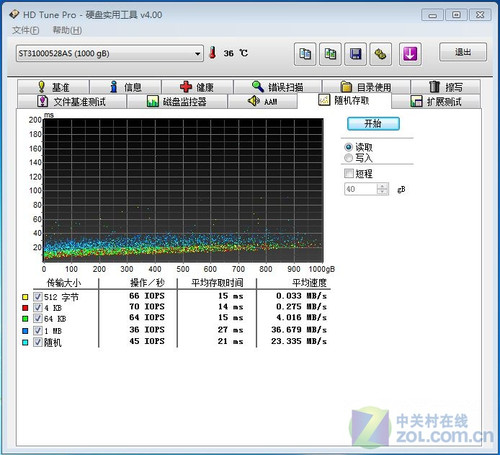Screen dimensions: 500x455
Task: Click the floppy disk save icon
Action: point(355,54)
